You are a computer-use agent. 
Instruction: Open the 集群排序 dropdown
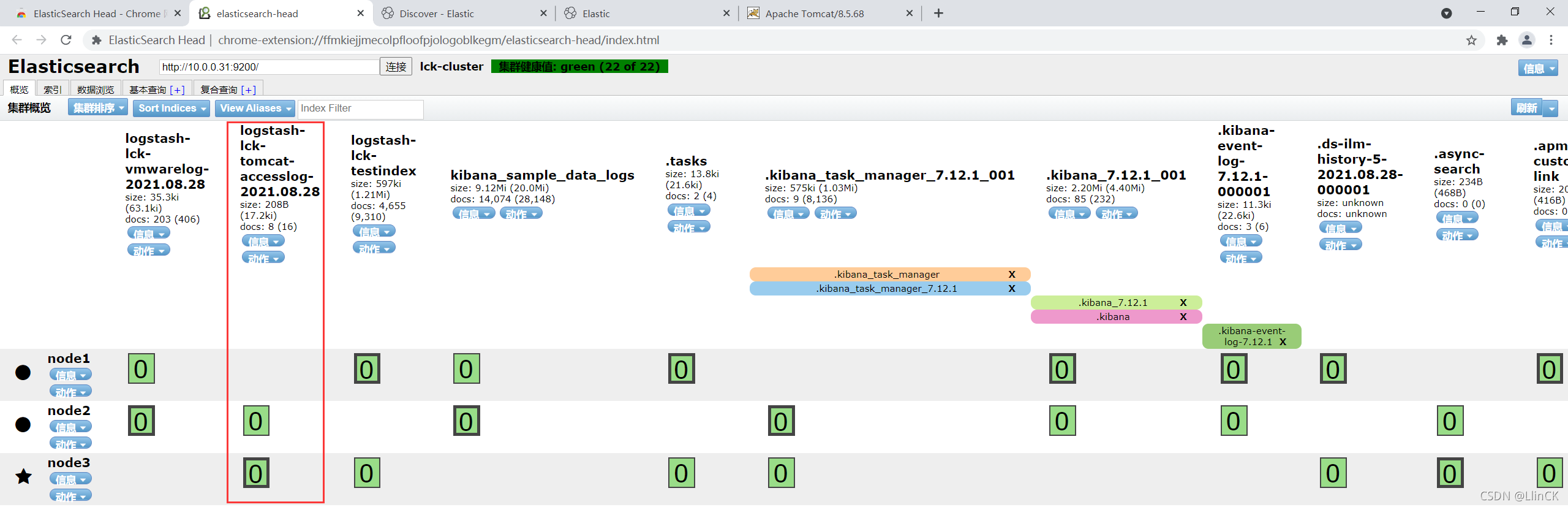98,108
